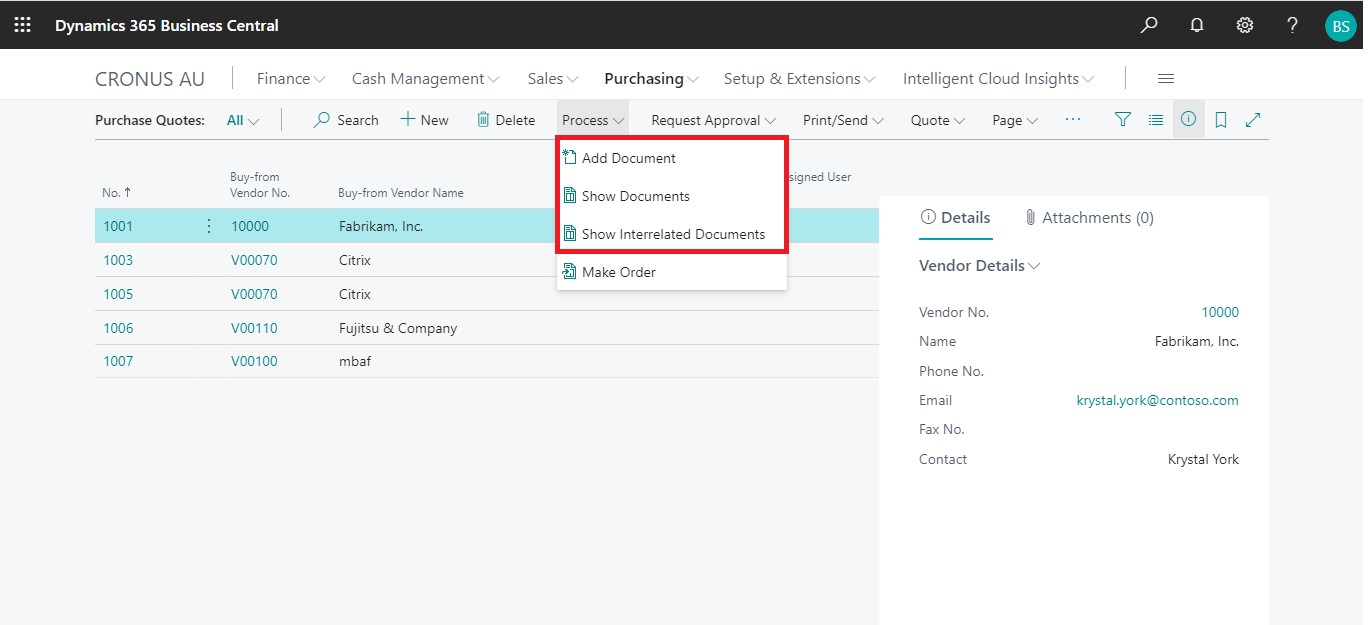Viewport: 1368px width, 625px height.
Task: Open the settings gear icon
Action: [1245, 25]
